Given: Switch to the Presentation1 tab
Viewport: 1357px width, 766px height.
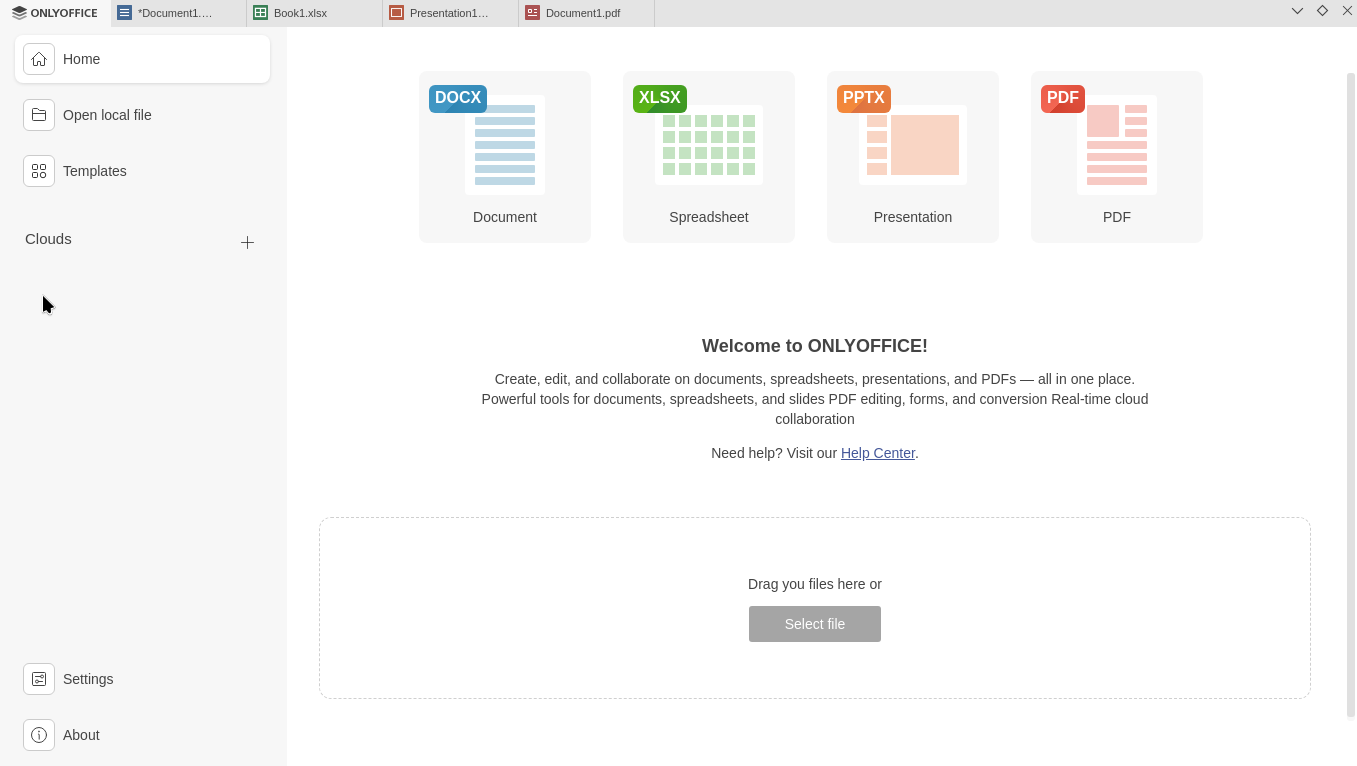Looking at the screenshot, I should point(451,13).
